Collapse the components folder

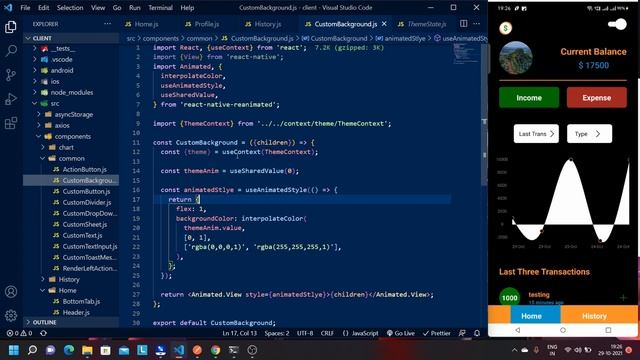[x=72, y=137]
